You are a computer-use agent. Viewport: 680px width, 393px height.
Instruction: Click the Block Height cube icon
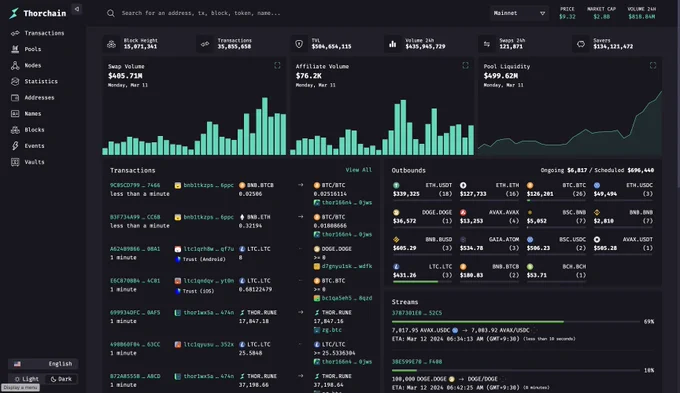[111, 43]
